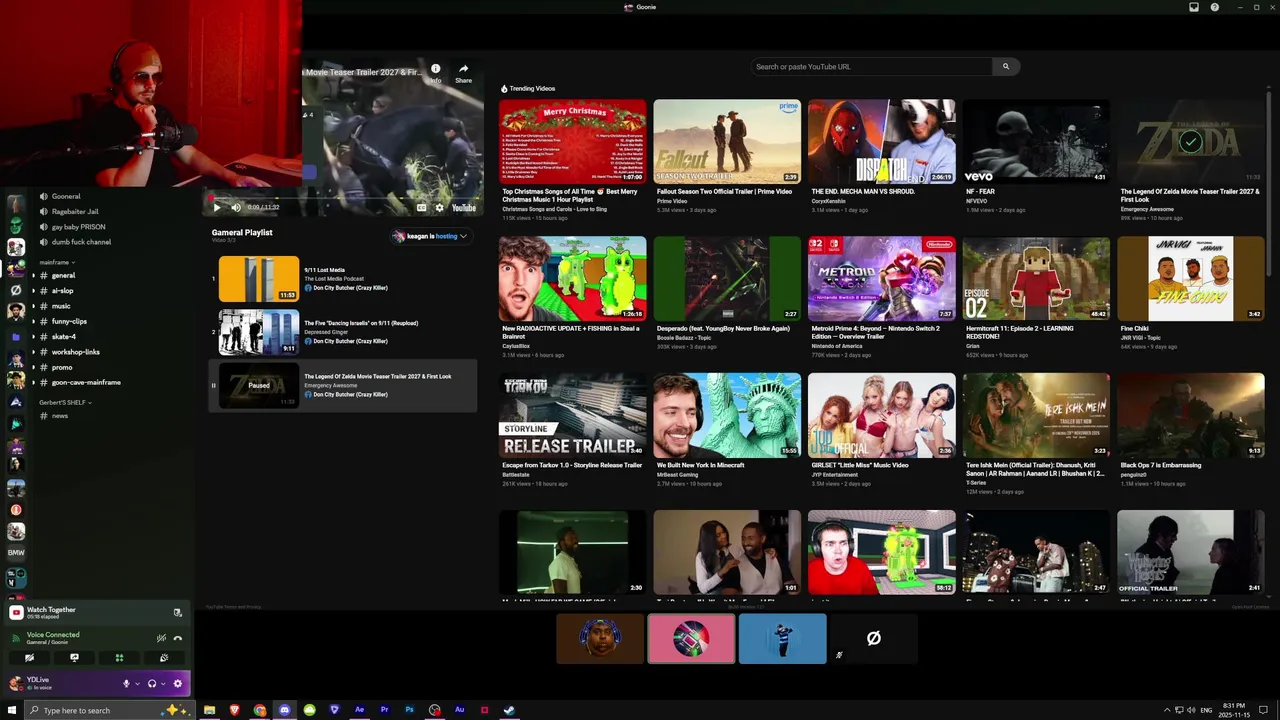The height and width of the screenshot is (720, 1280).
Task: Toggle camera on in voice panel
Action: (29, 658)
